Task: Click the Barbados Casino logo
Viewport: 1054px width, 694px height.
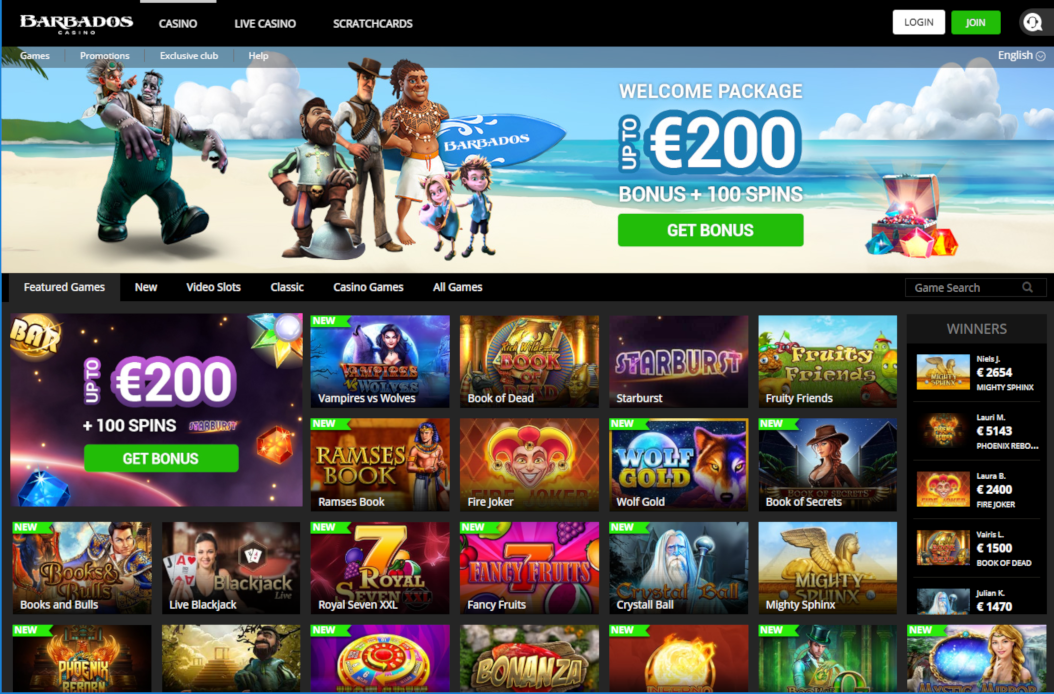Action: [76, 24]
